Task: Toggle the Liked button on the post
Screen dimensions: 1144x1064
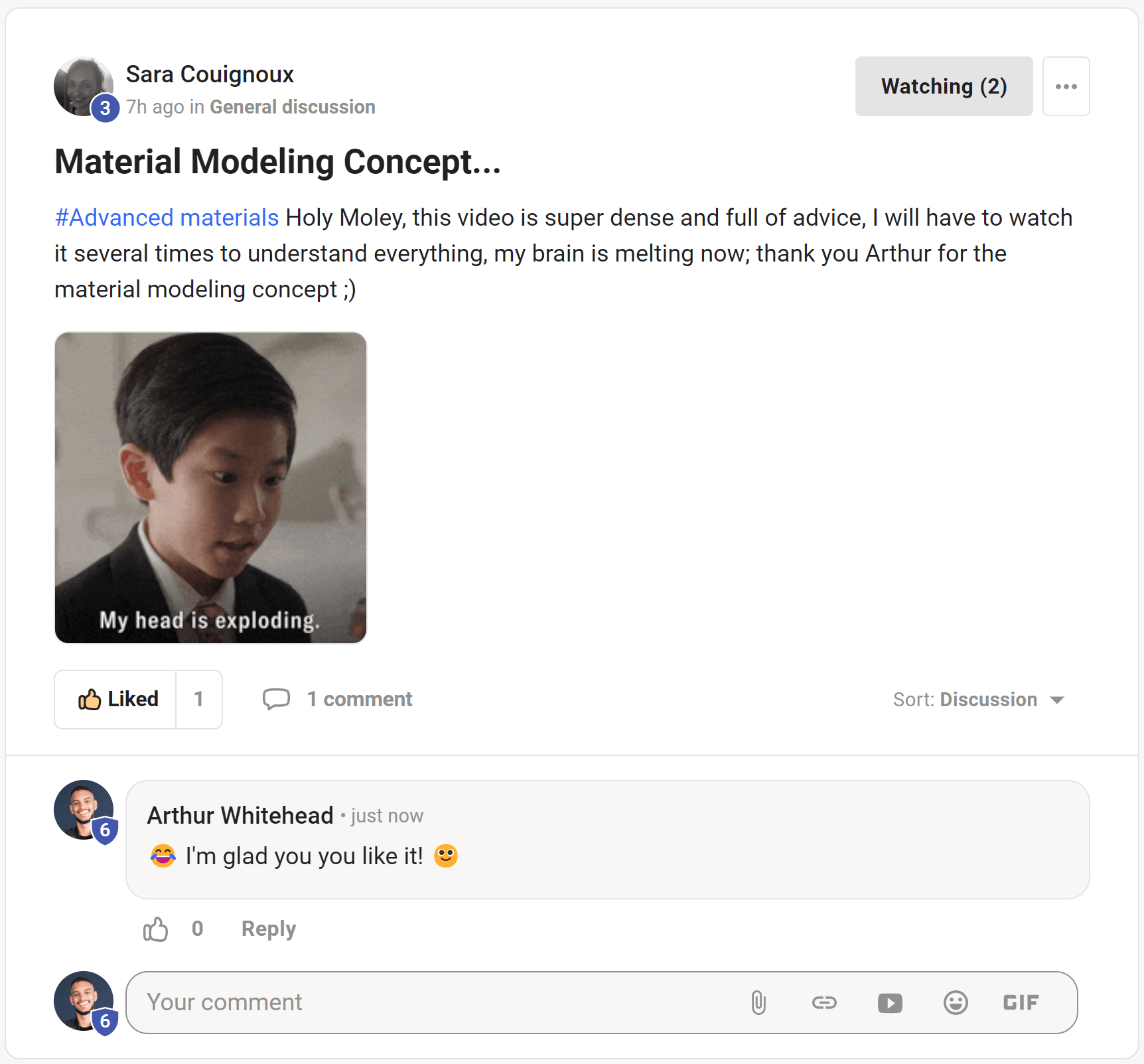Action: point(115,699)
